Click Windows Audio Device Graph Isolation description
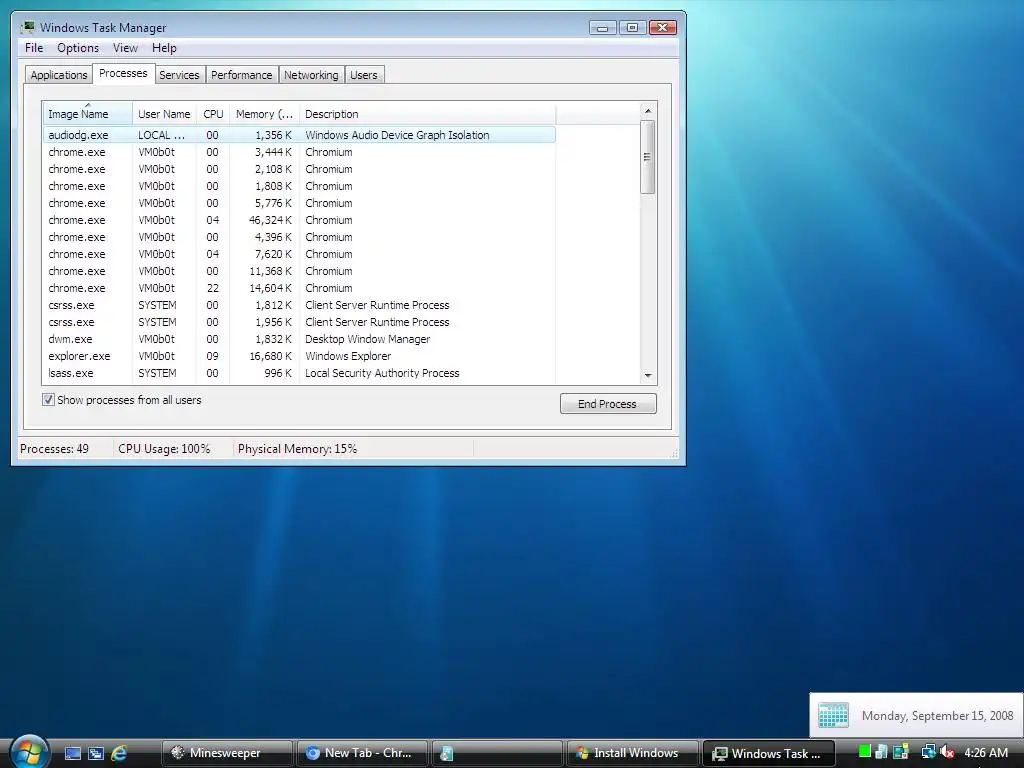Image resolution: width=1024 pixels, height=768 pixels. (x=397, y=135)
